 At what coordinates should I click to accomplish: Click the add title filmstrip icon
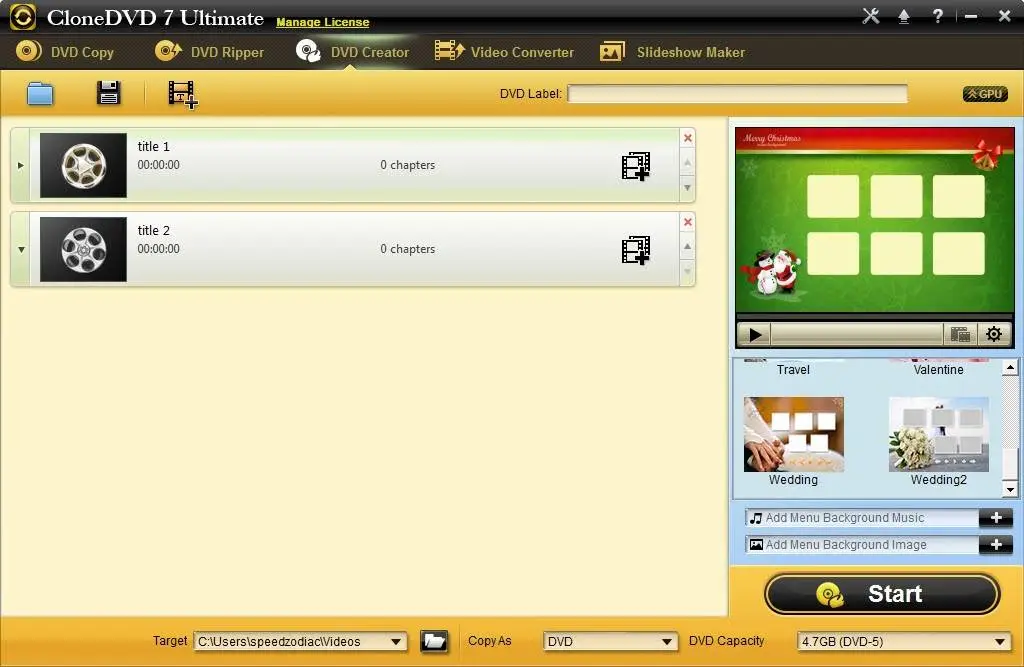(x=182, y=95)
